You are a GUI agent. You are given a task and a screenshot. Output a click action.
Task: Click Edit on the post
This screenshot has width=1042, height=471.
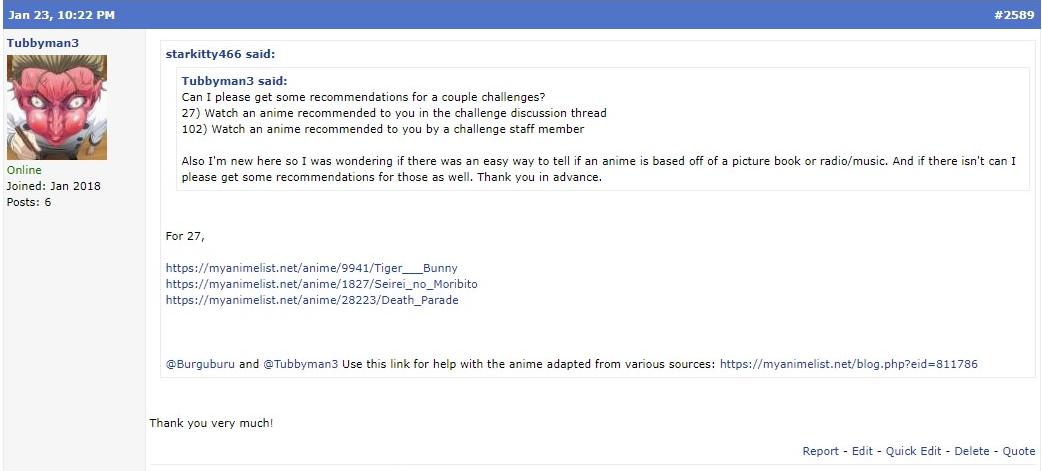(862, 451)
